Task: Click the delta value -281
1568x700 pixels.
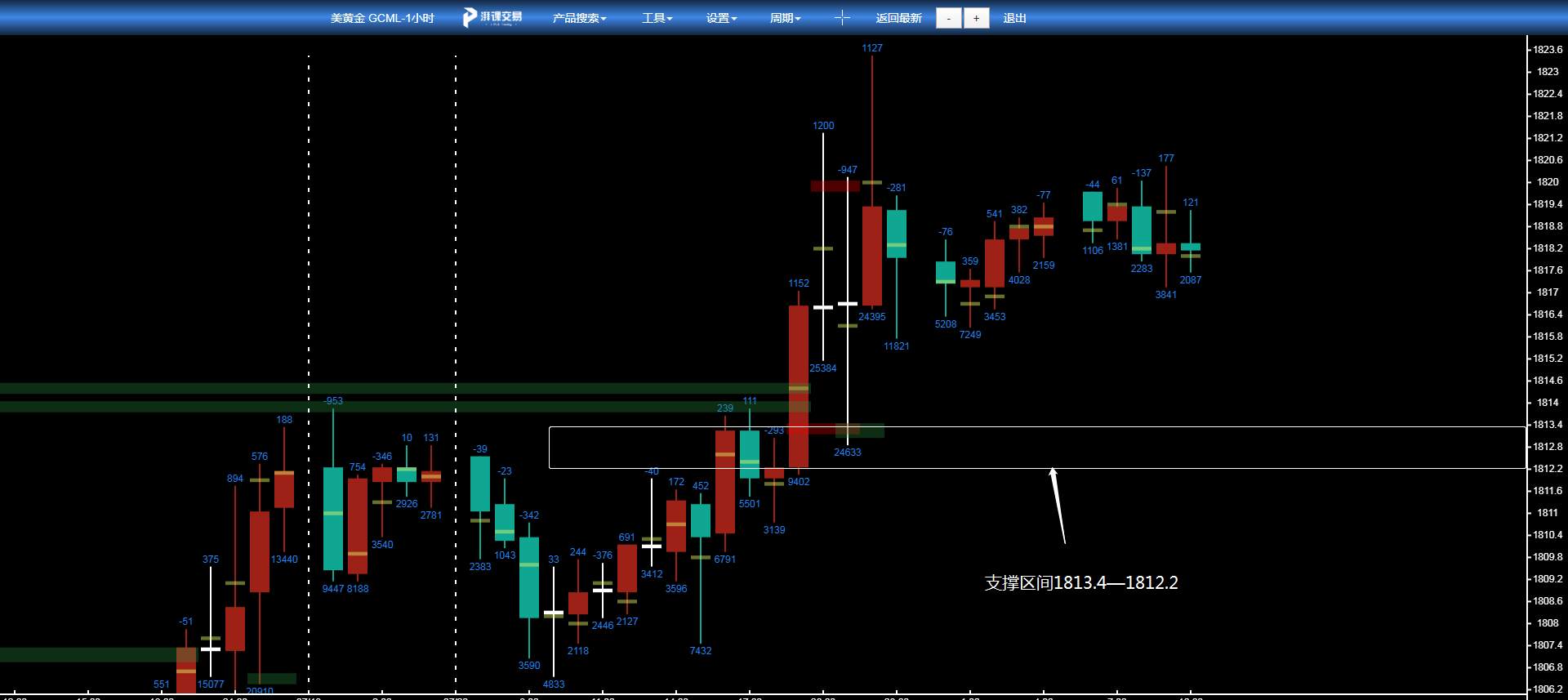Action: (897, 188)
